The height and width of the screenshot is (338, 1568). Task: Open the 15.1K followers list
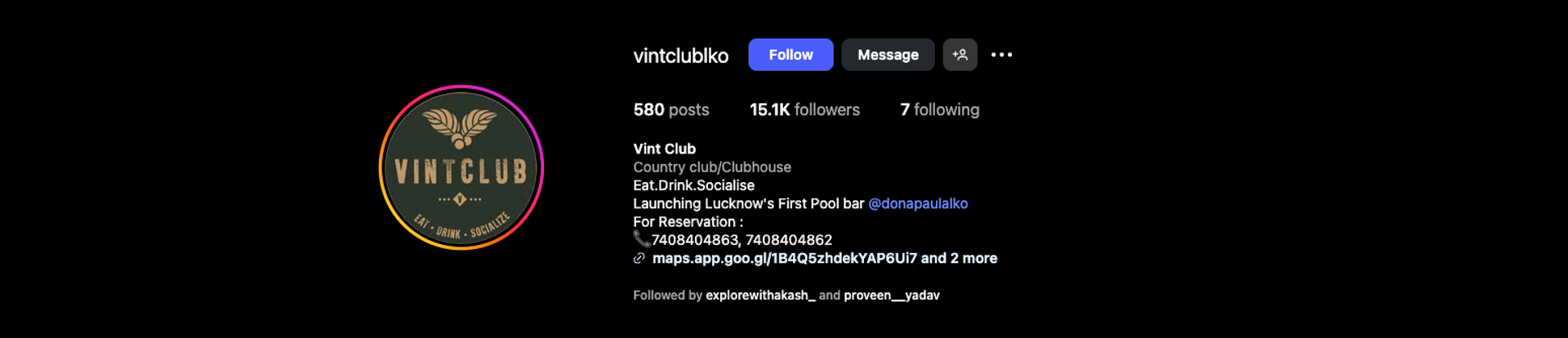point(804,109)
